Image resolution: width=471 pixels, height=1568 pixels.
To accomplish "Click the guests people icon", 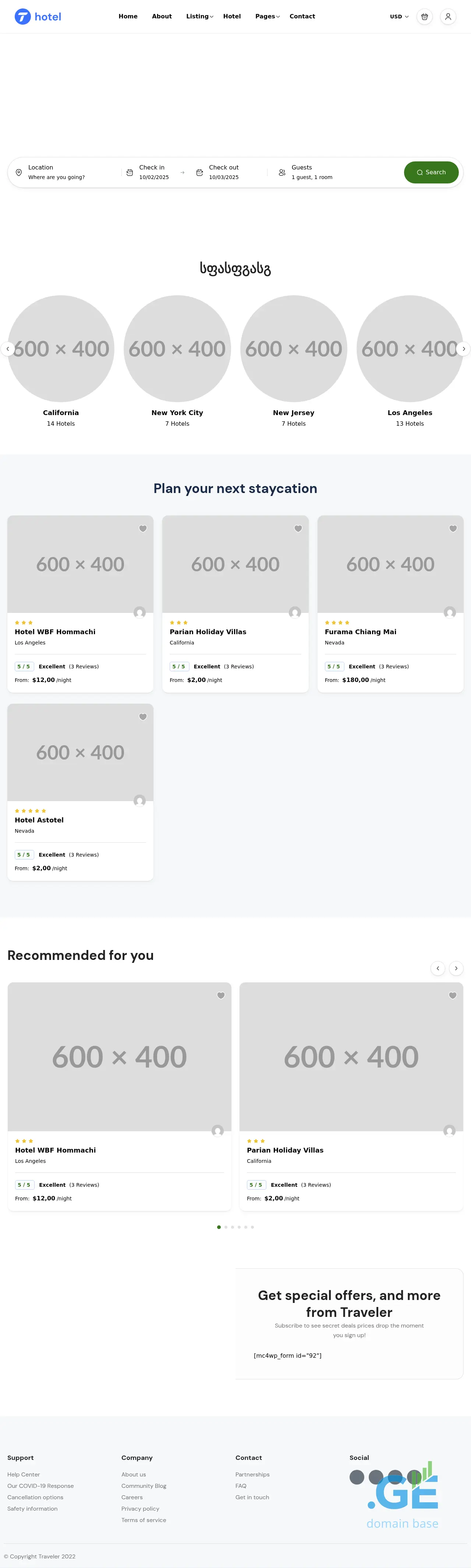I will (282, 173).
